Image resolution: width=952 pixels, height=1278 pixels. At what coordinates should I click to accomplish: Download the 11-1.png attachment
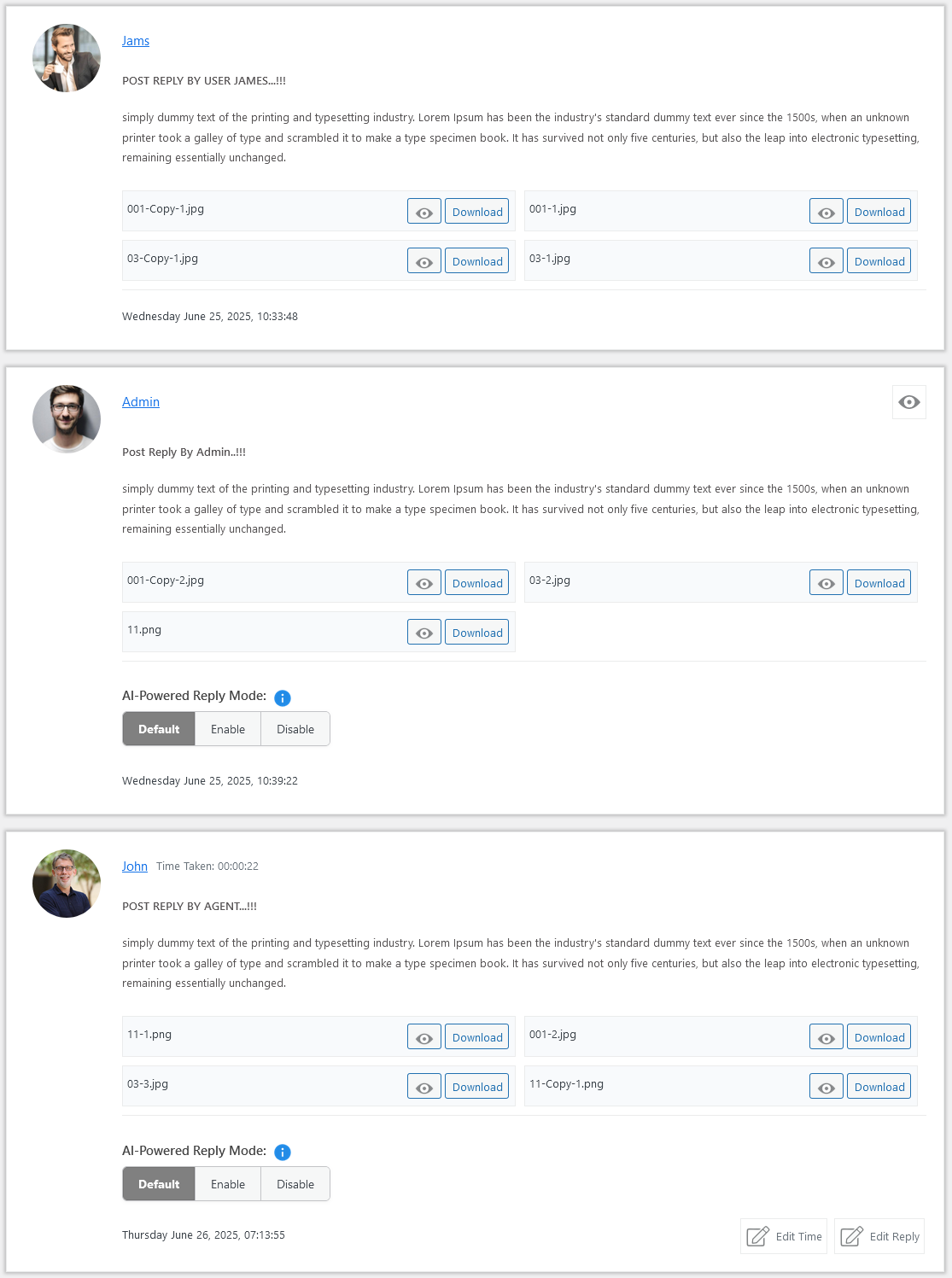(477, 1037)
